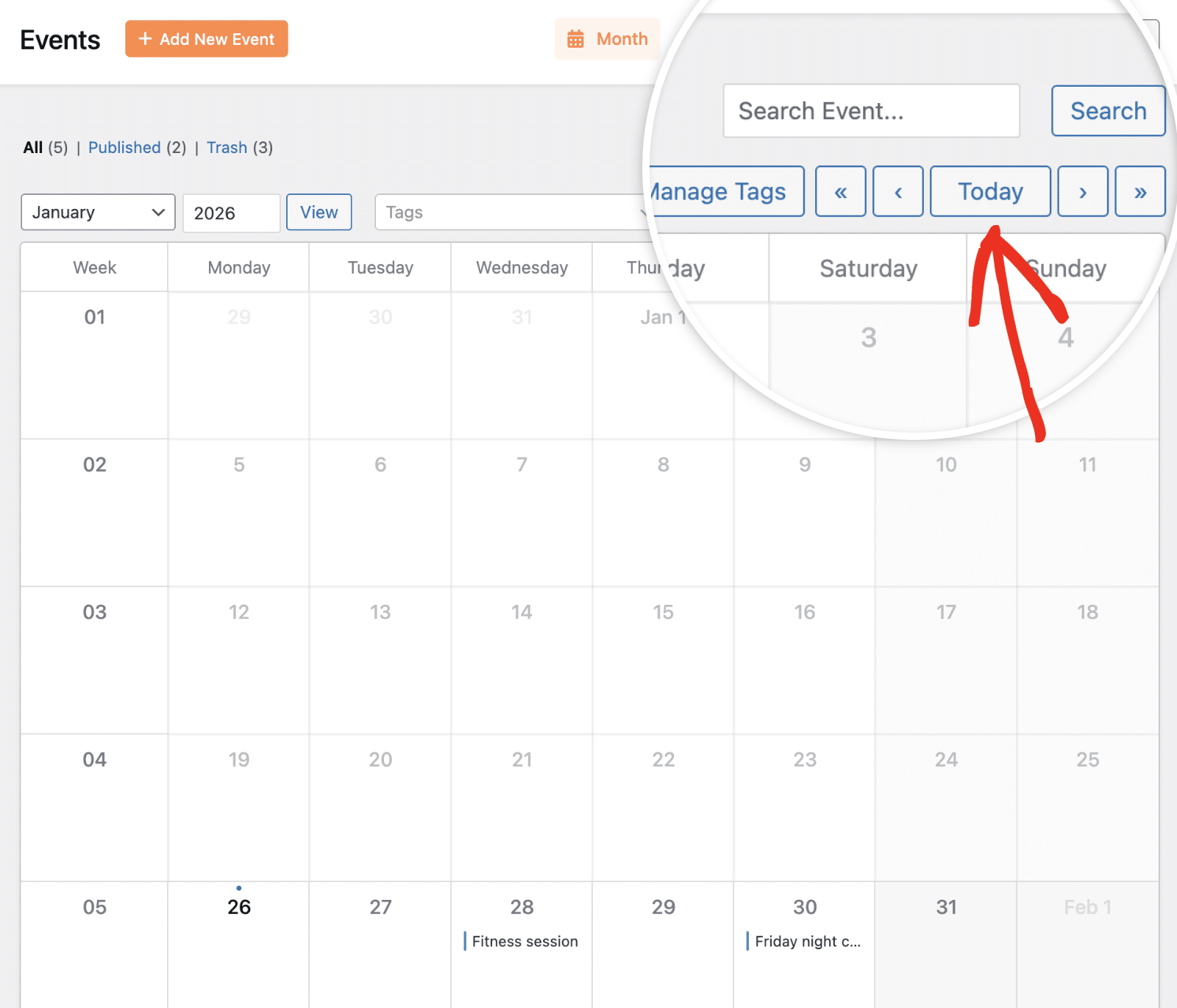
Task: Go to previous month with single-left chevron
Action: [897, 191]
